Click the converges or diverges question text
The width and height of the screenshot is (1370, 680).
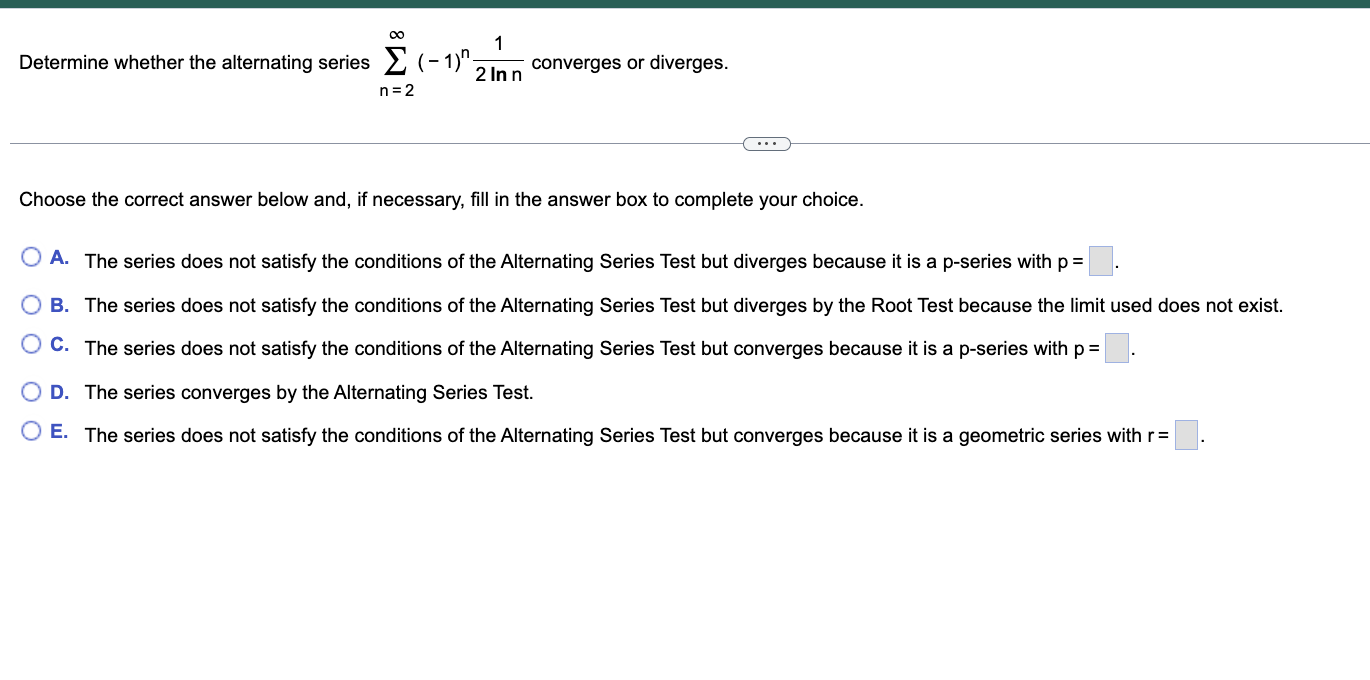(630, 62)
